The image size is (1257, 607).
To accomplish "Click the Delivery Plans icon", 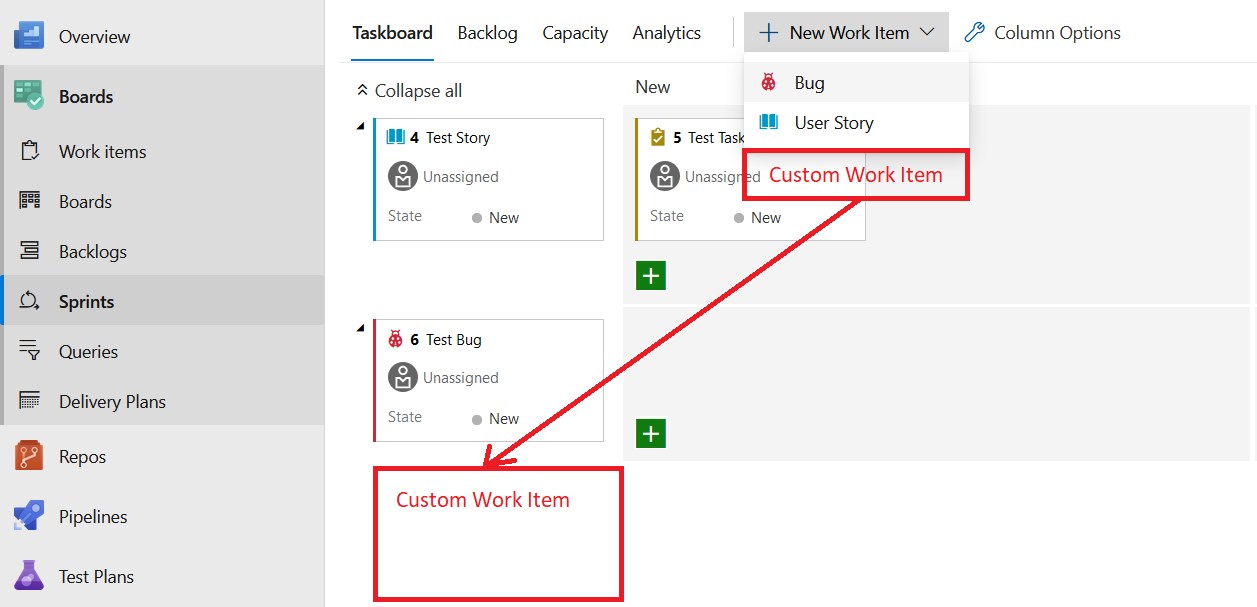I will coord(30,400).
